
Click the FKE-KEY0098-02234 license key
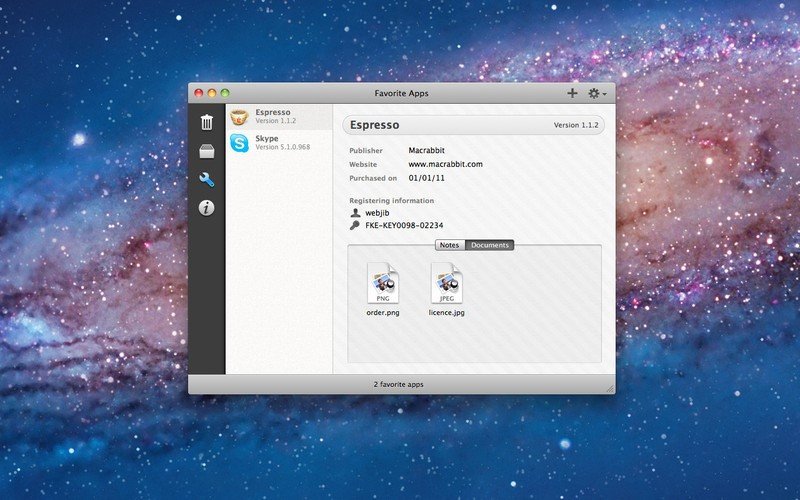point(404,226)
